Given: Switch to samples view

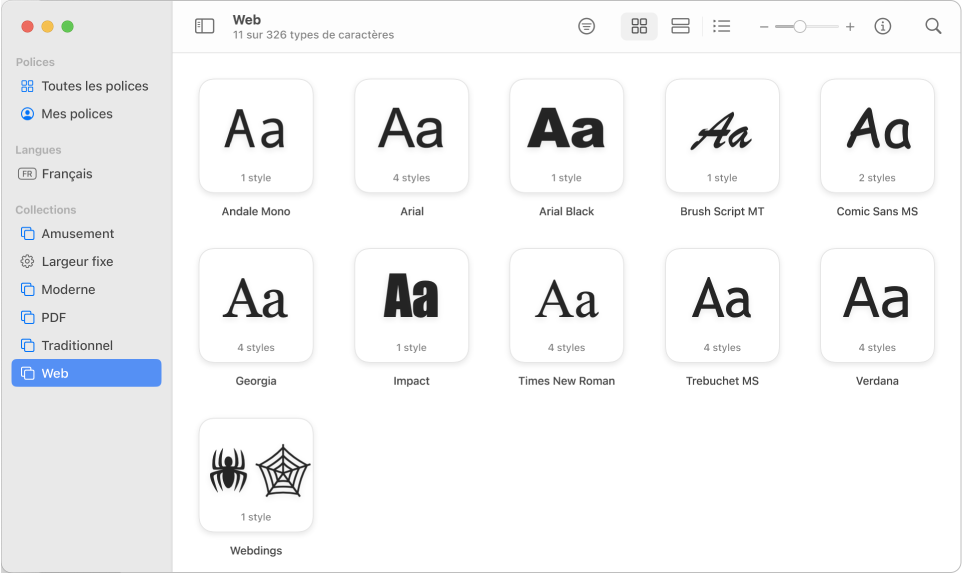Looking at the screenshot, I should [x=680, y=26].
